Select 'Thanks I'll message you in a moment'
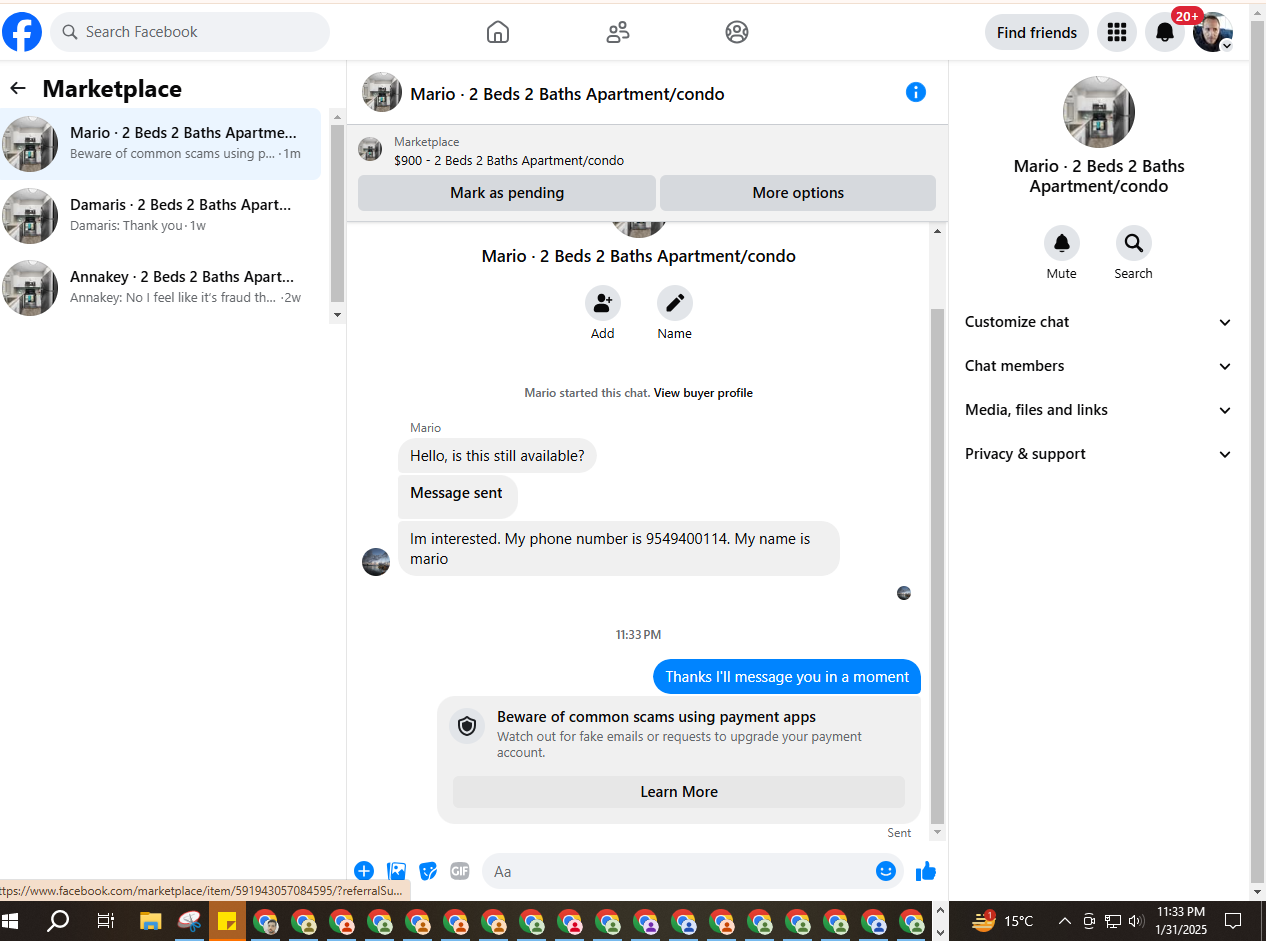Viewport: 1266px width, 941px height. tap(787, 677)
